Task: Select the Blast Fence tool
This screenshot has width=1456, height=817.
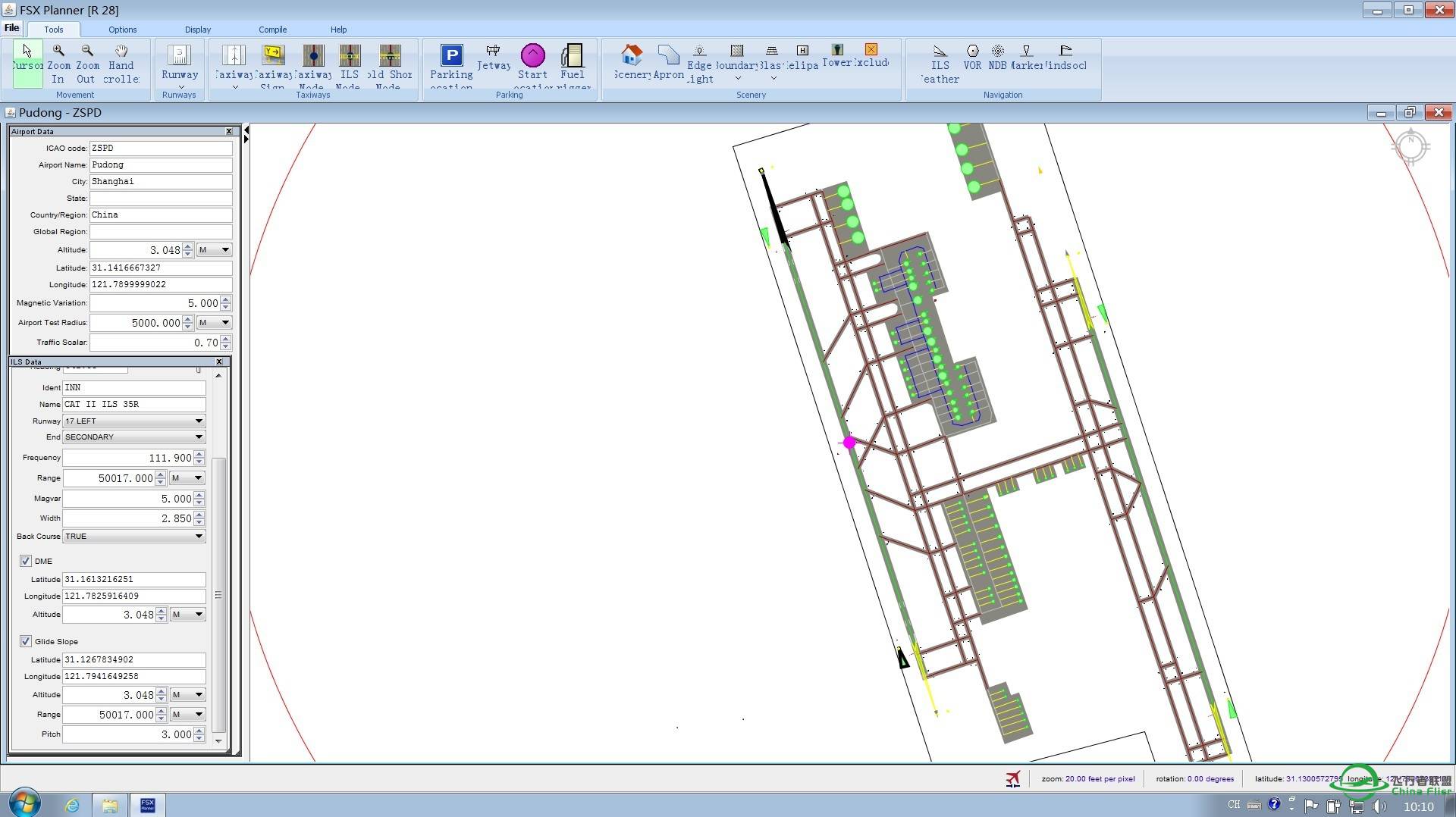Action: [771, 62]
